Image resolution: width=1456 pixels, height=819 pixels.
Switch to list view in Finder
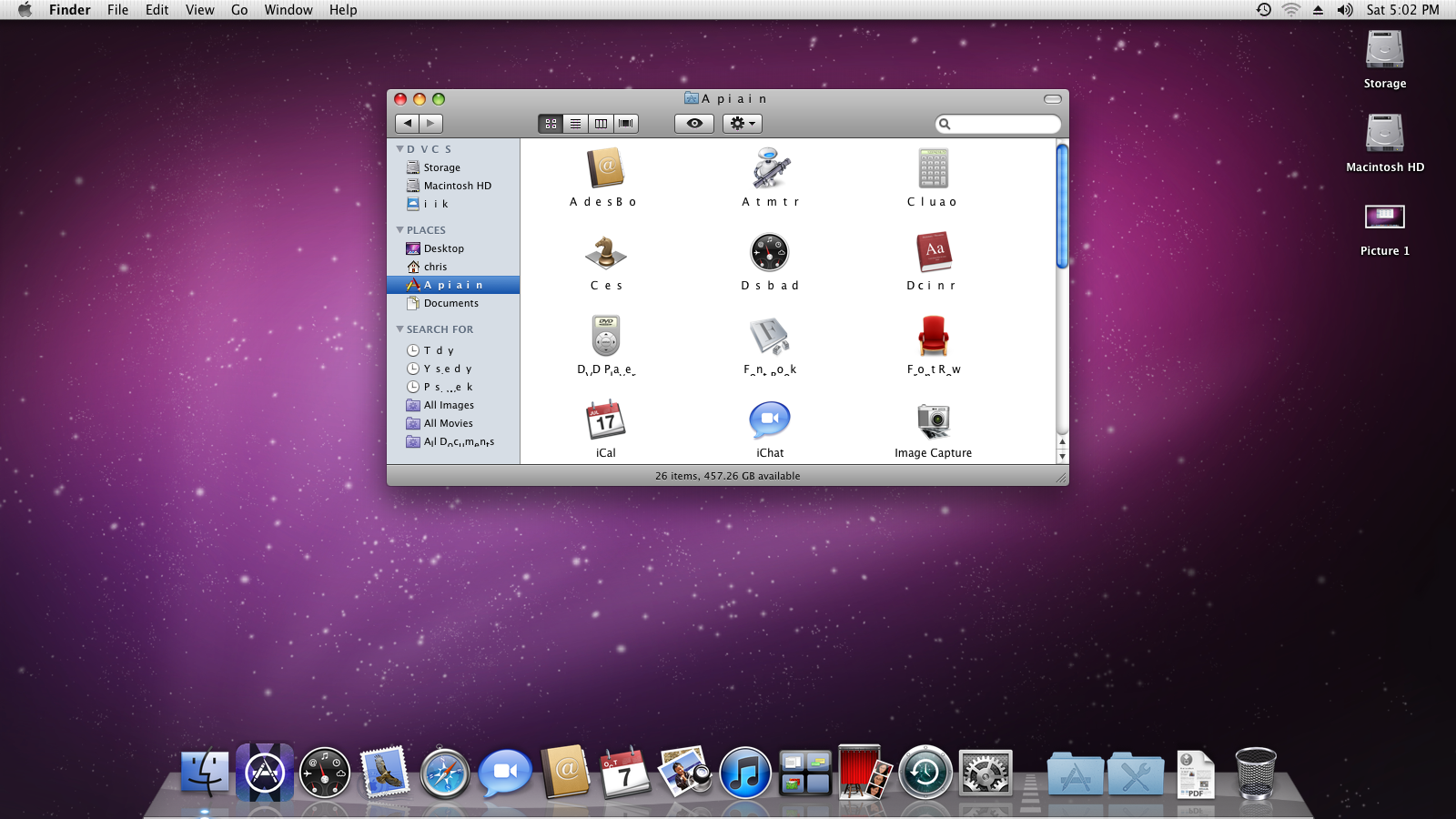576,124
